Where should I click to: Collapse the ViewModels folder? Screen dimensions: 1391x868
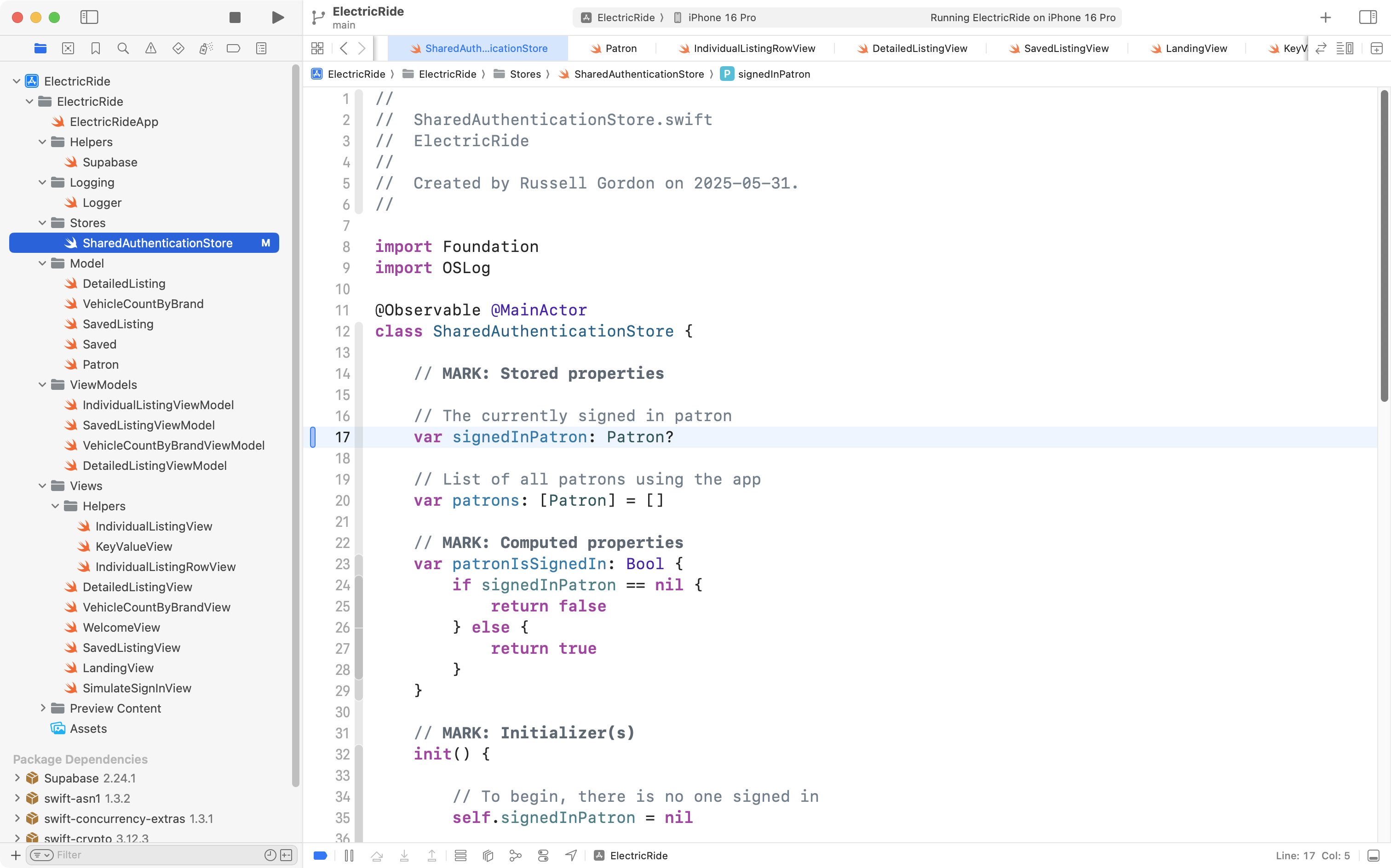tap(42, 385)
